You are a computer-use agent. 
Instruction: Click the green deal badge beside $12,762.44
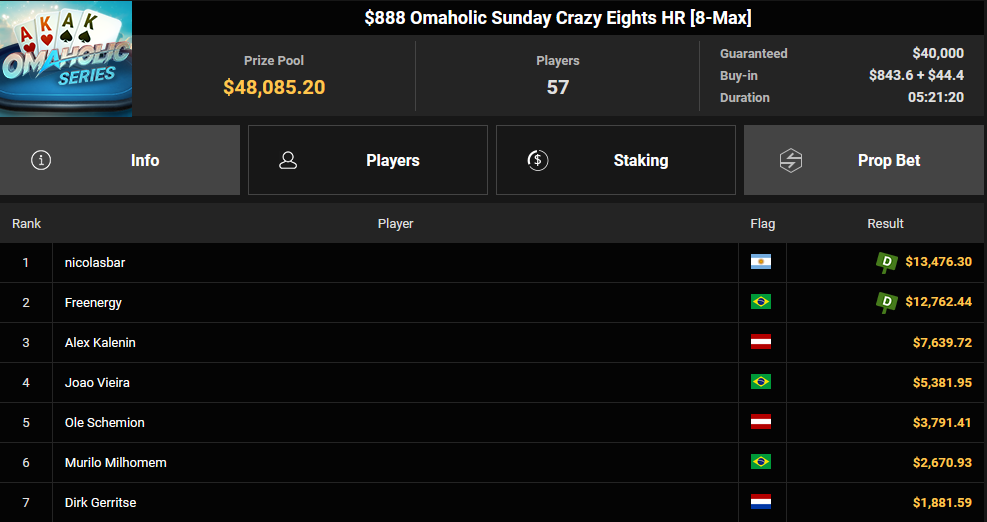click(887, 302)
